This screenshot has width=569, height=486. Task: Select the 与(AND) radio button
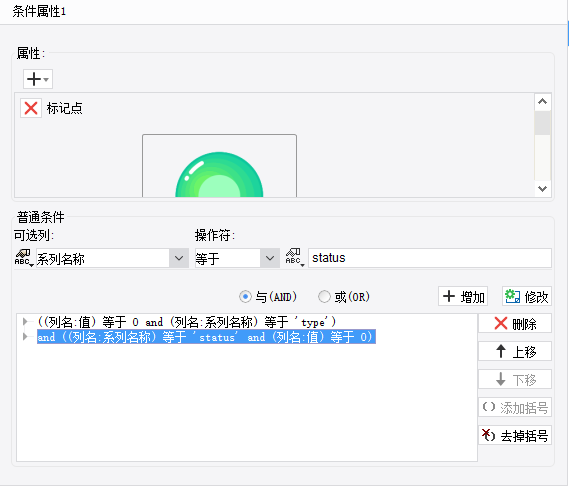coord(246,297)
